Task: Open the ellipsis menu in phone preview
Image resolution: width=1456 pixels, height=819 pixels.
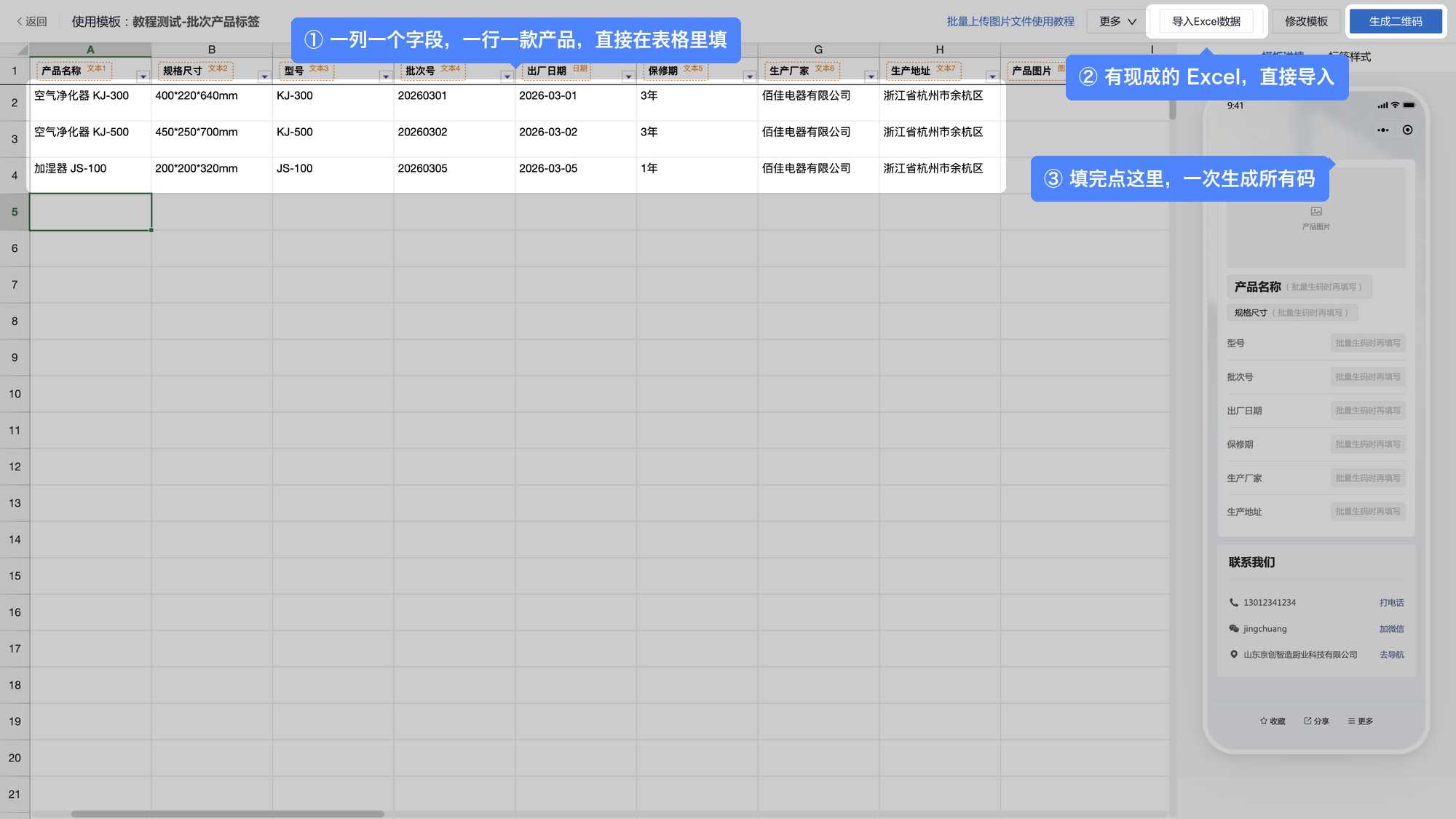Action: point(1382,130)
